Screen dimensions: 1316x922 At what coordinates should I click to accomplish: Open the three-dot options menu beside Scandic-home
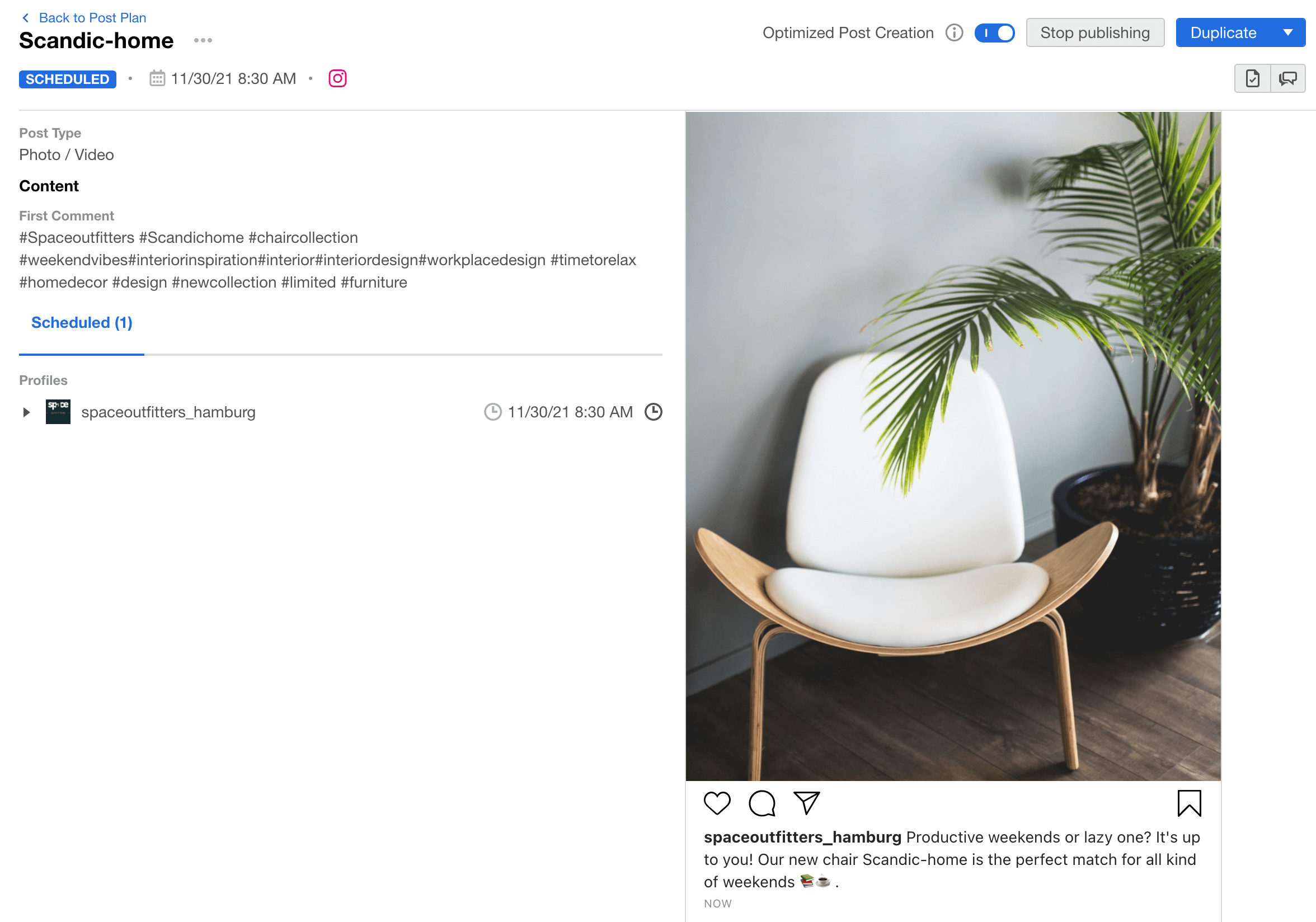203,40
